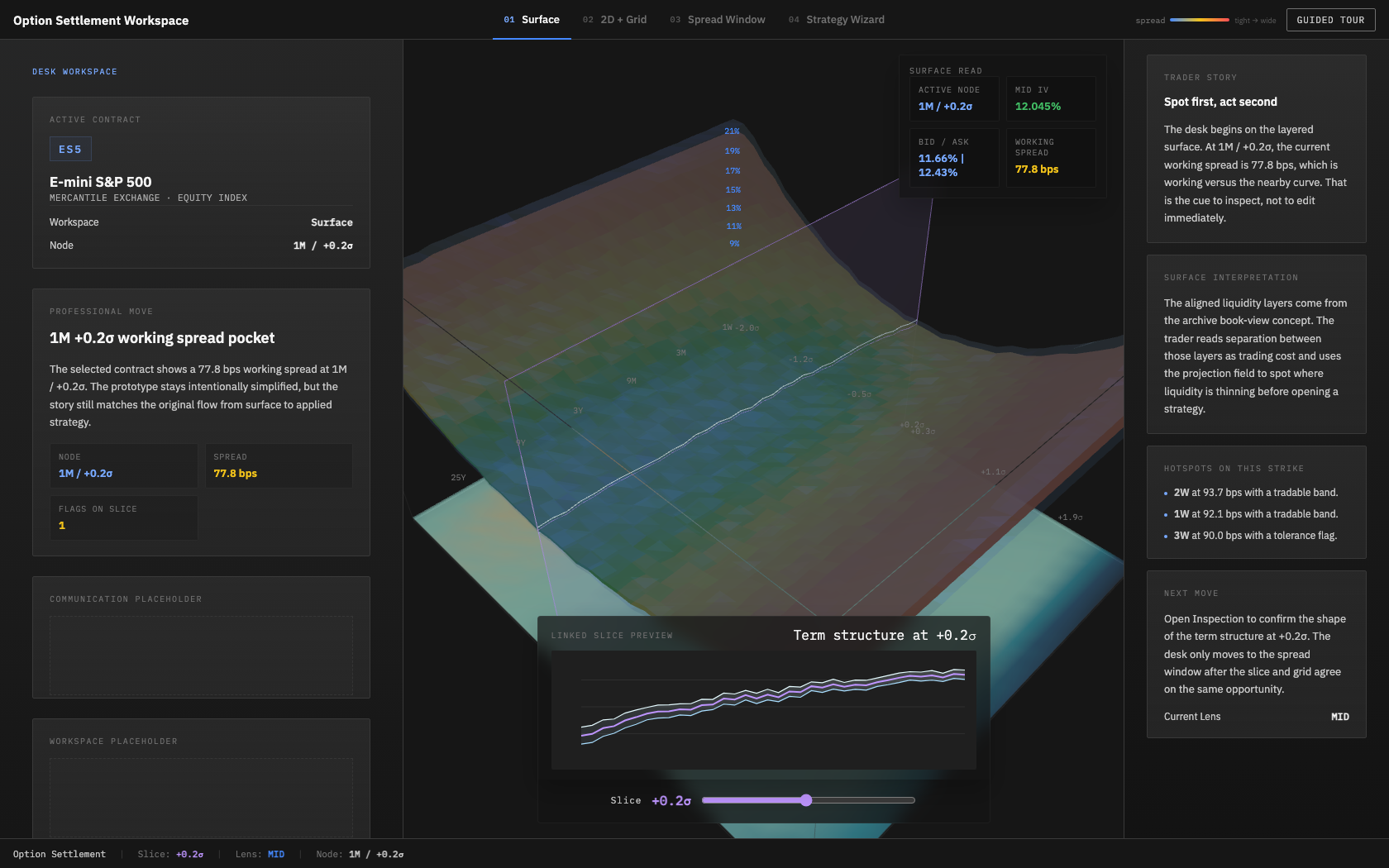Click the status bar Lens MID entry
Viewport: 1389px width, 868px height.
[x=260, y=854]
